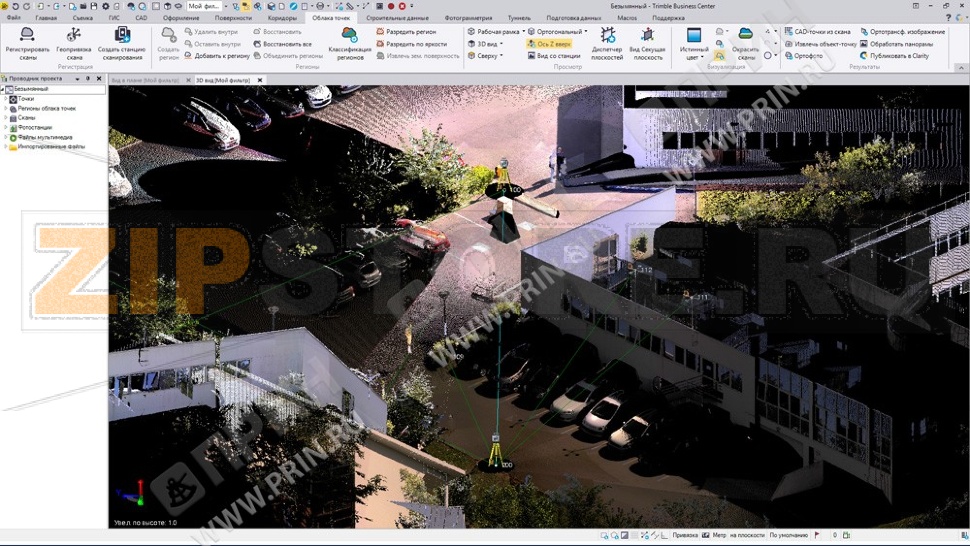The height and width of the screenshot is (546, 970).
Task: Close the Проводник проекта panel
Action: pyautogui.click(x=99, y=79)
